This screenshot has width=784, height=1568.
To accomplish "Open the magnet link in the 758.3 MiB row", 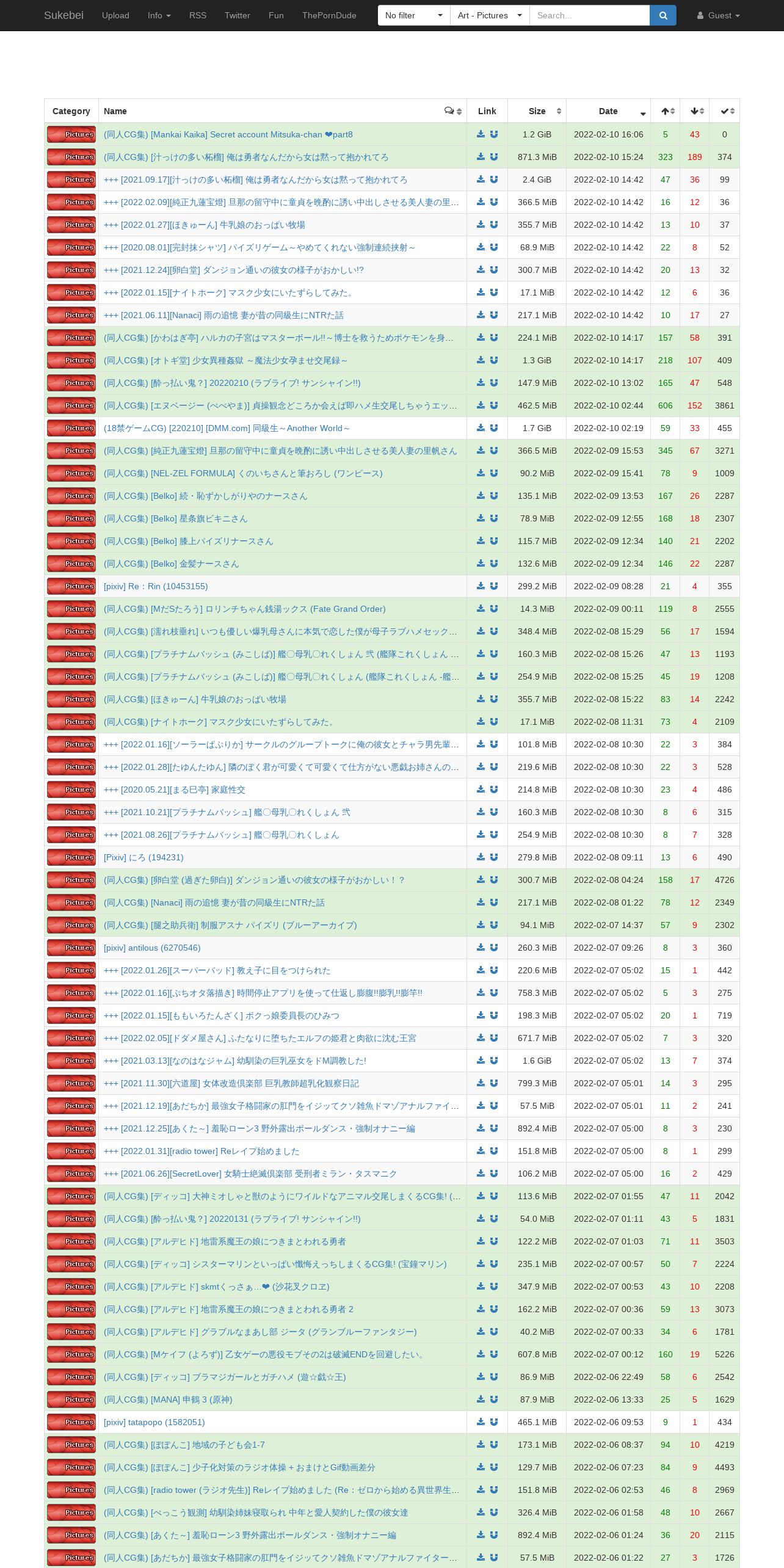I will [493, 993].
